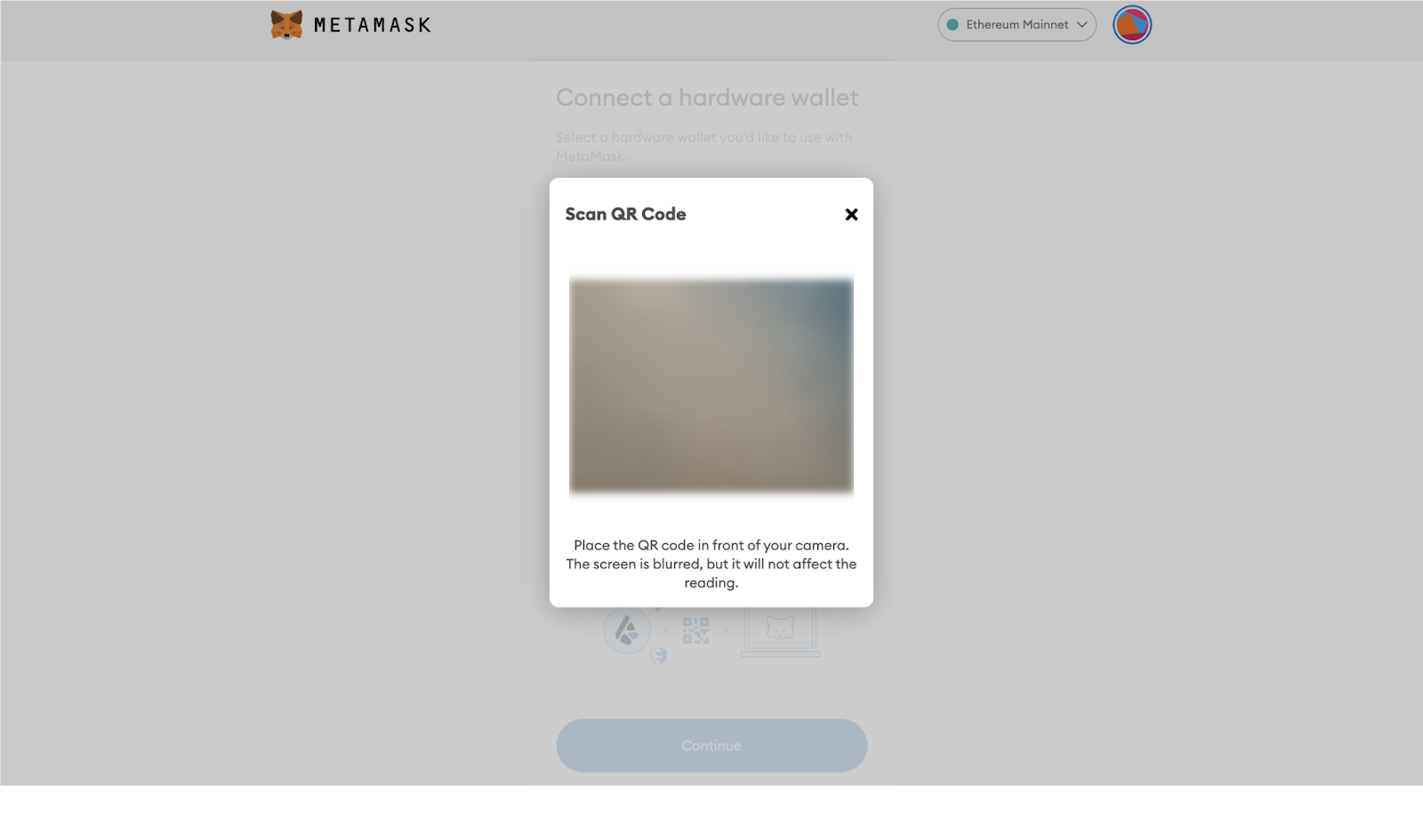Click the Scan QR Code dialog title
This screenshot has width=1423, height=840.
click(x=625, y=214)
